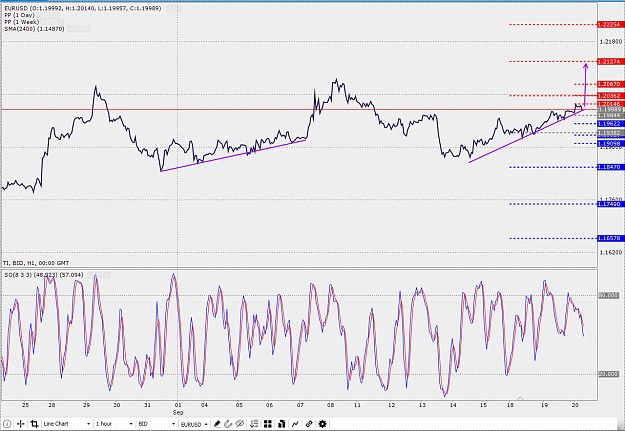Click the 1.17490 blue price label

pos(610,204)
